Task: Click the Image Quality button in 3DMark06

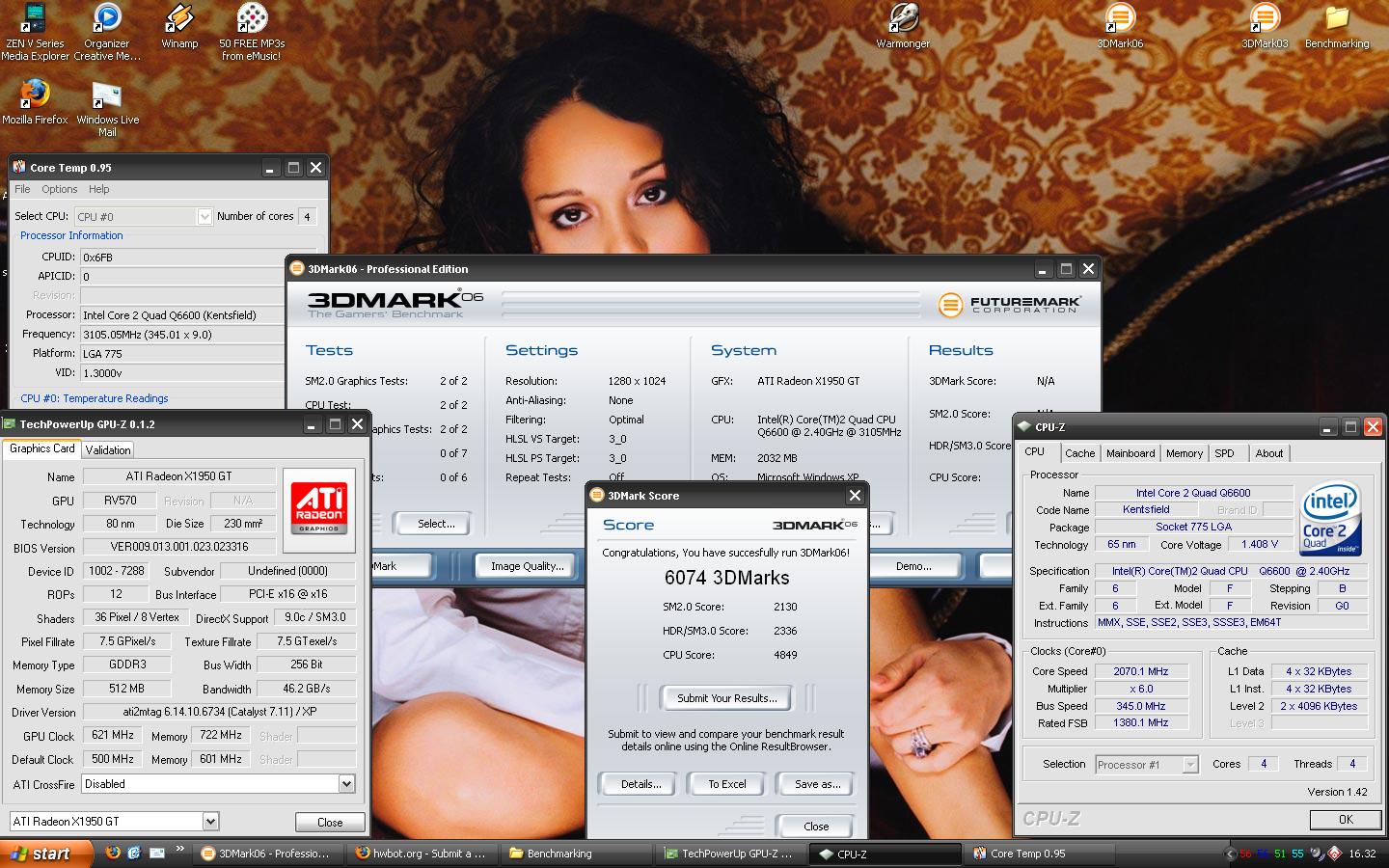Action: pyautogui.click(x=527, y=566)
